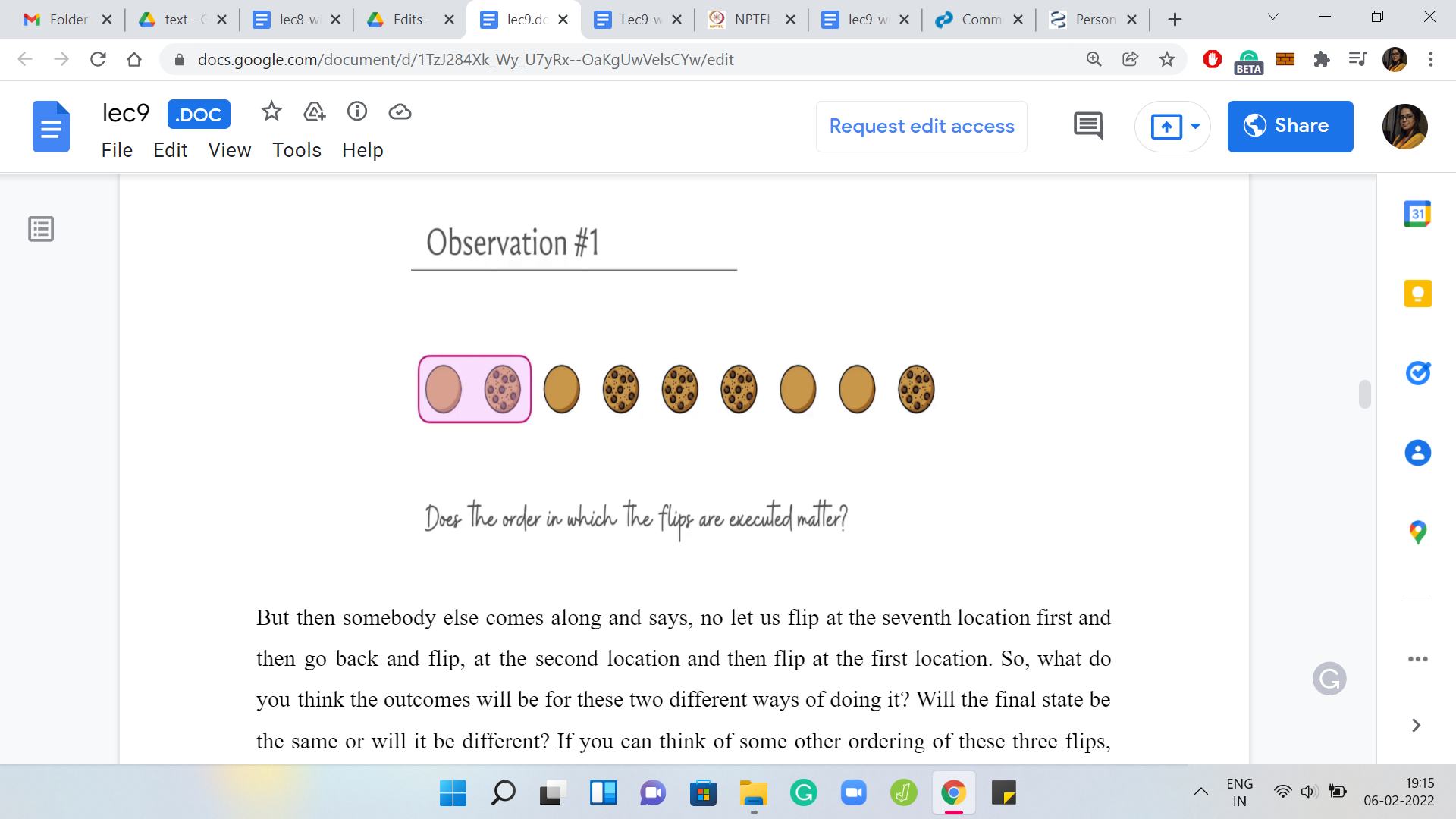Show hidden system tray icons

1201,792
